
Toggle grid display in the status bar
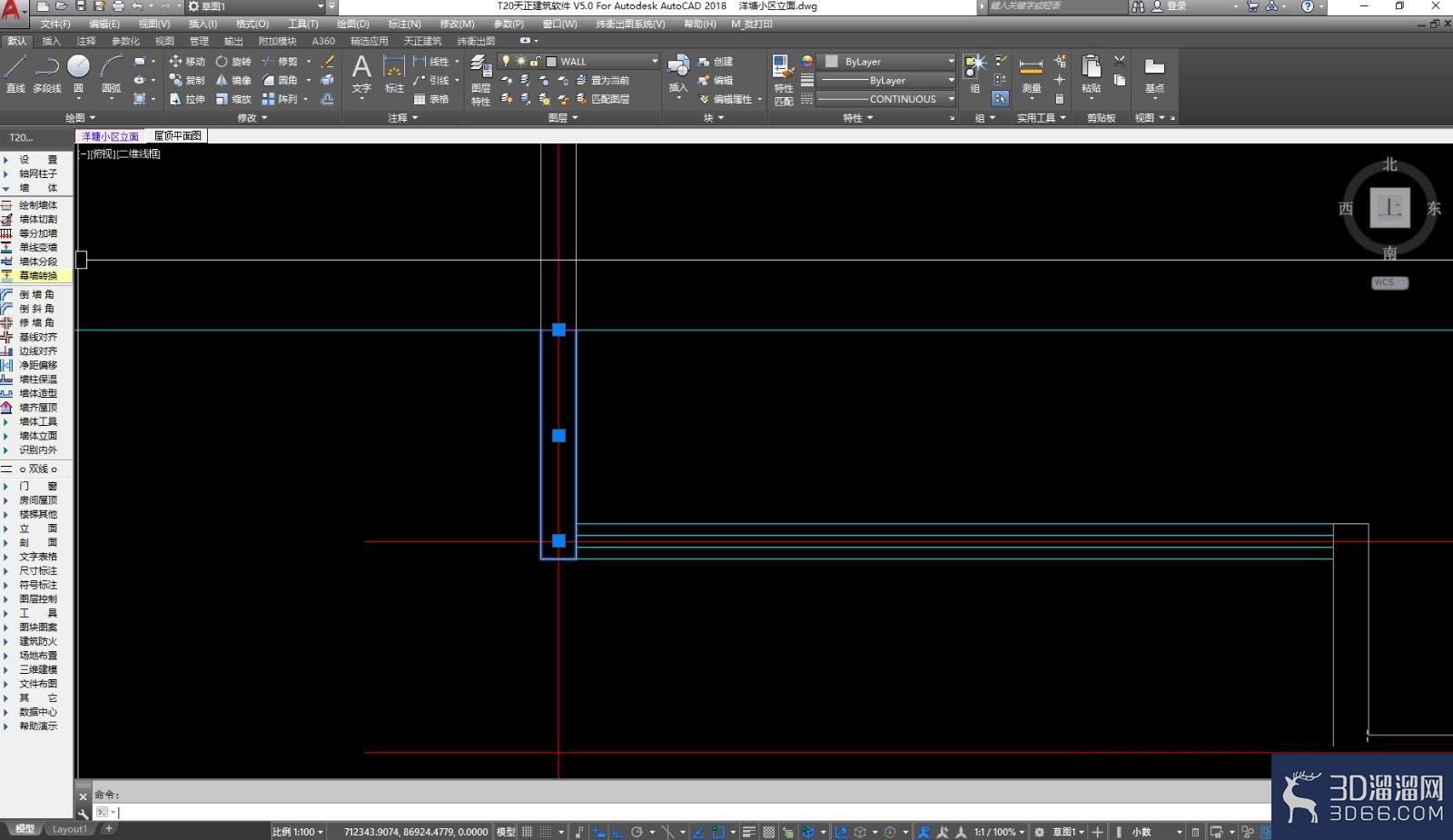click(x=527, y=832)
